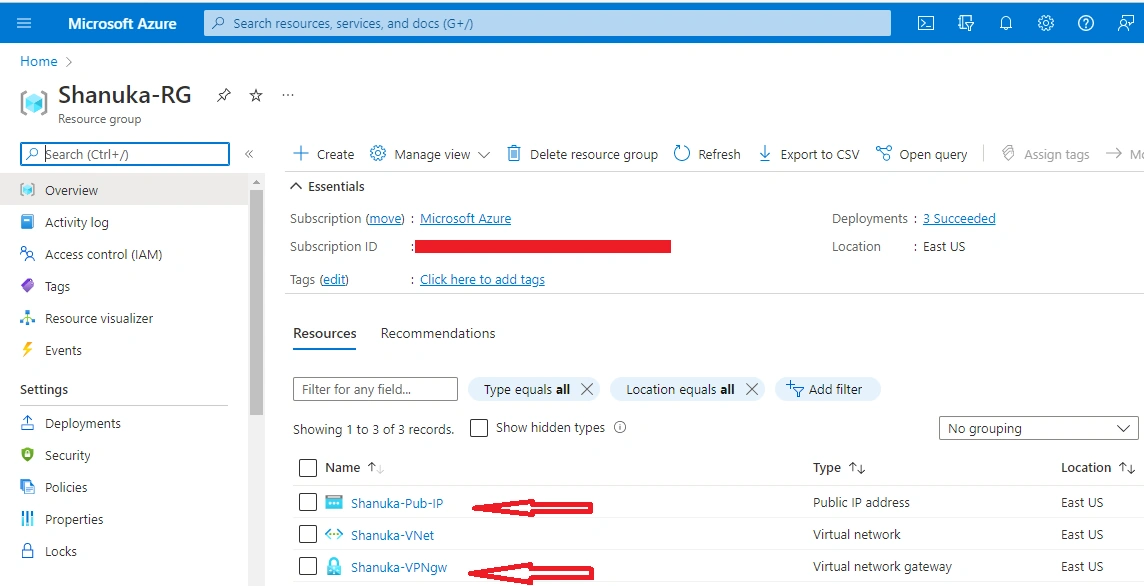Click here to add tags link
Screen dimensions: 1144x586
(482, 279)
